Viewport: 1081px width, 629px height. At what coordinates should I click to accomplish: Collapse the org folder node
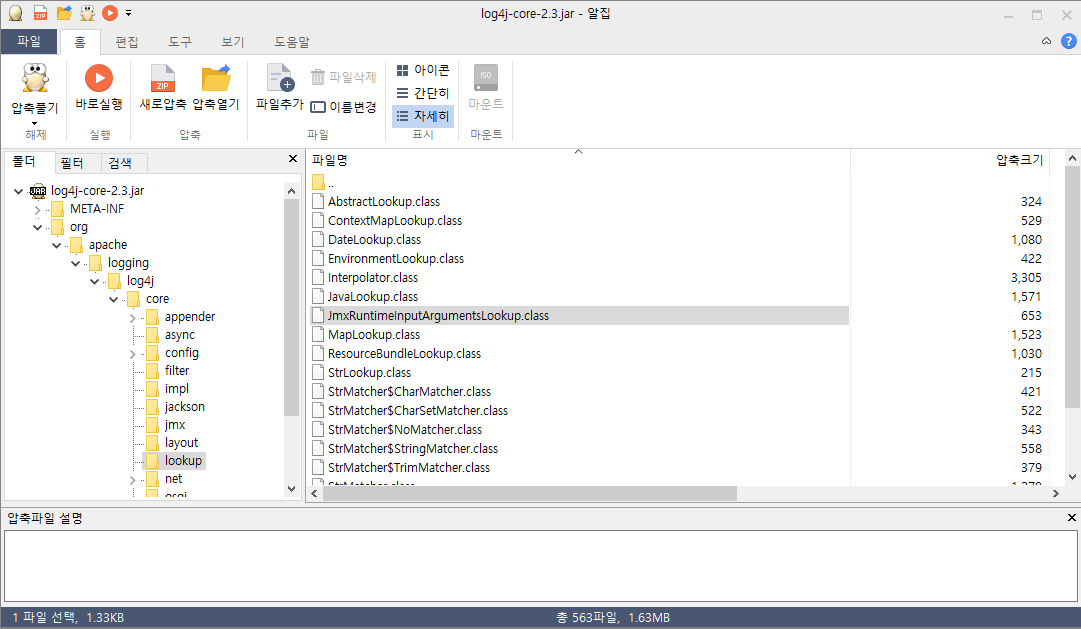pos(37,227)
